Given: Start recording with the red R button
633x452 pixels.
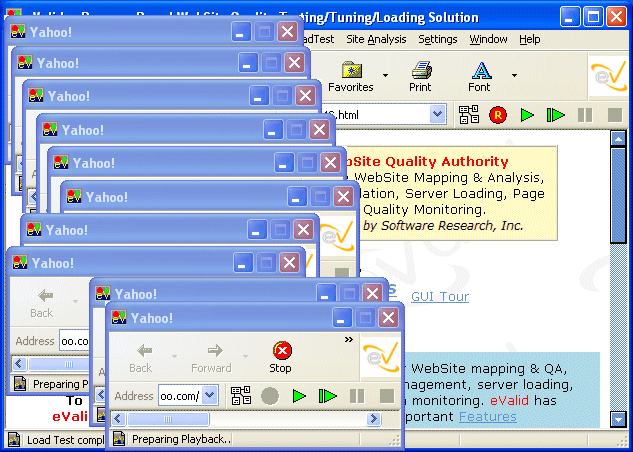Looking at the screenshot, I should [498, 115].
